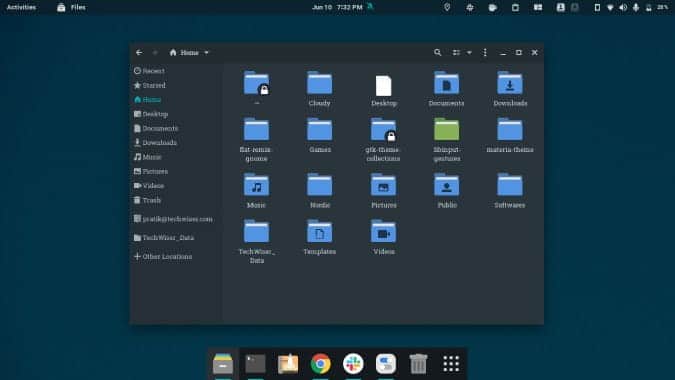Go back with the left arrow
This screenshot has width=675, height=380.
139,53
